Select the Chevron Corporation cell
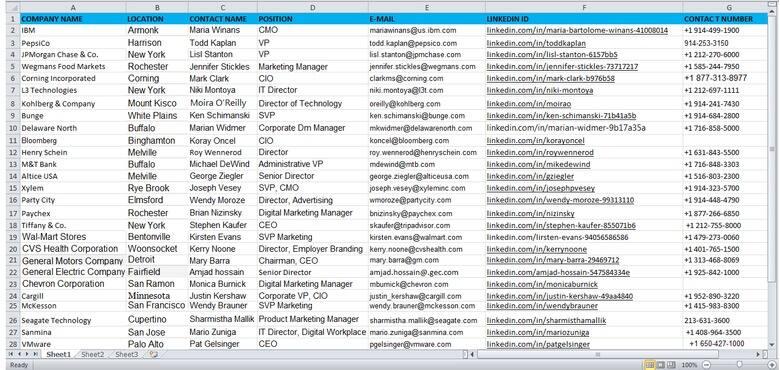780x370 pixels. click(73, 284)
